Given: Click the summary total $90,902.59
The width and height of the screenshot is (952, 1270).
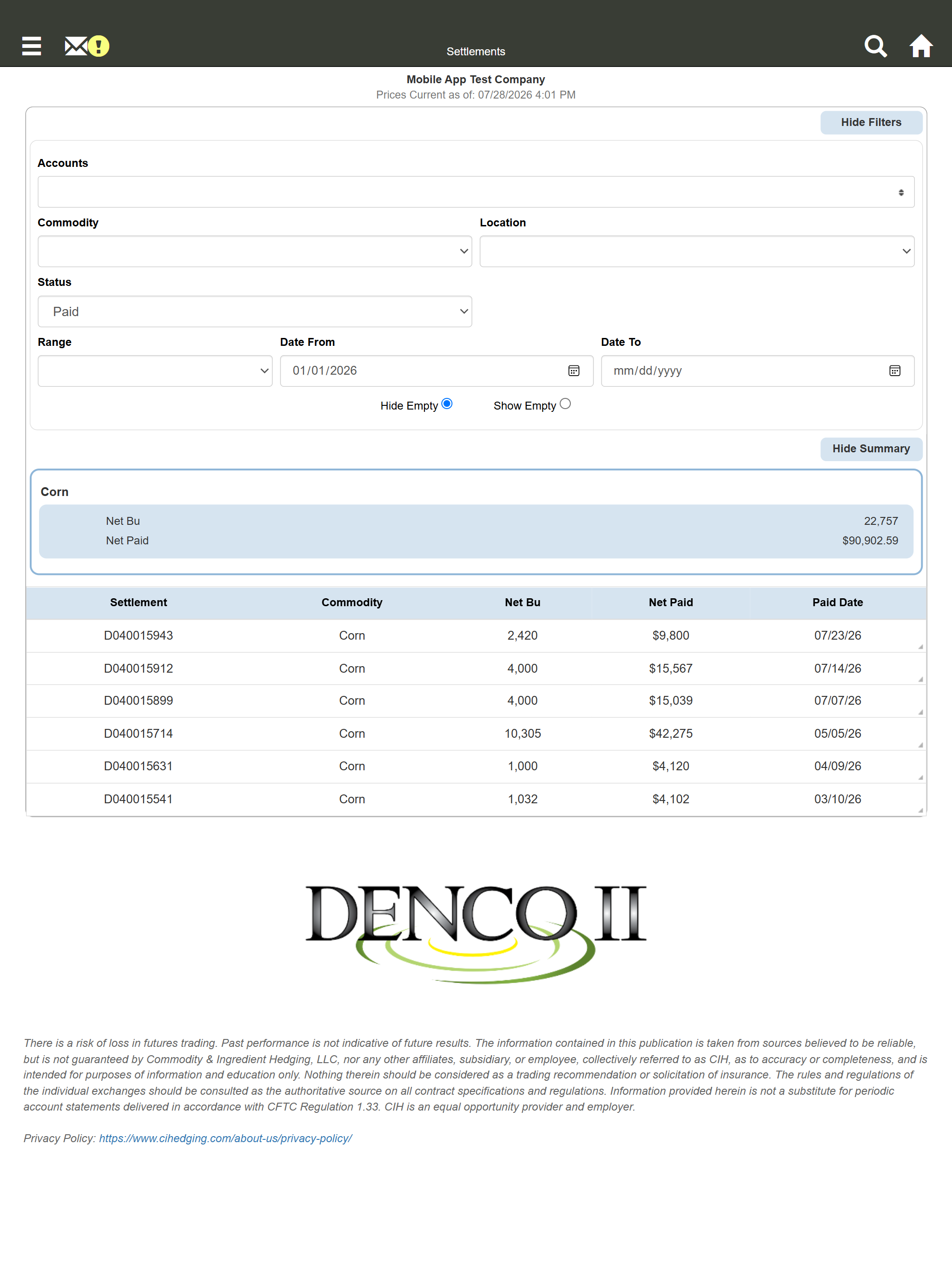Looking at the screenshot, I should tap(870, 541).
